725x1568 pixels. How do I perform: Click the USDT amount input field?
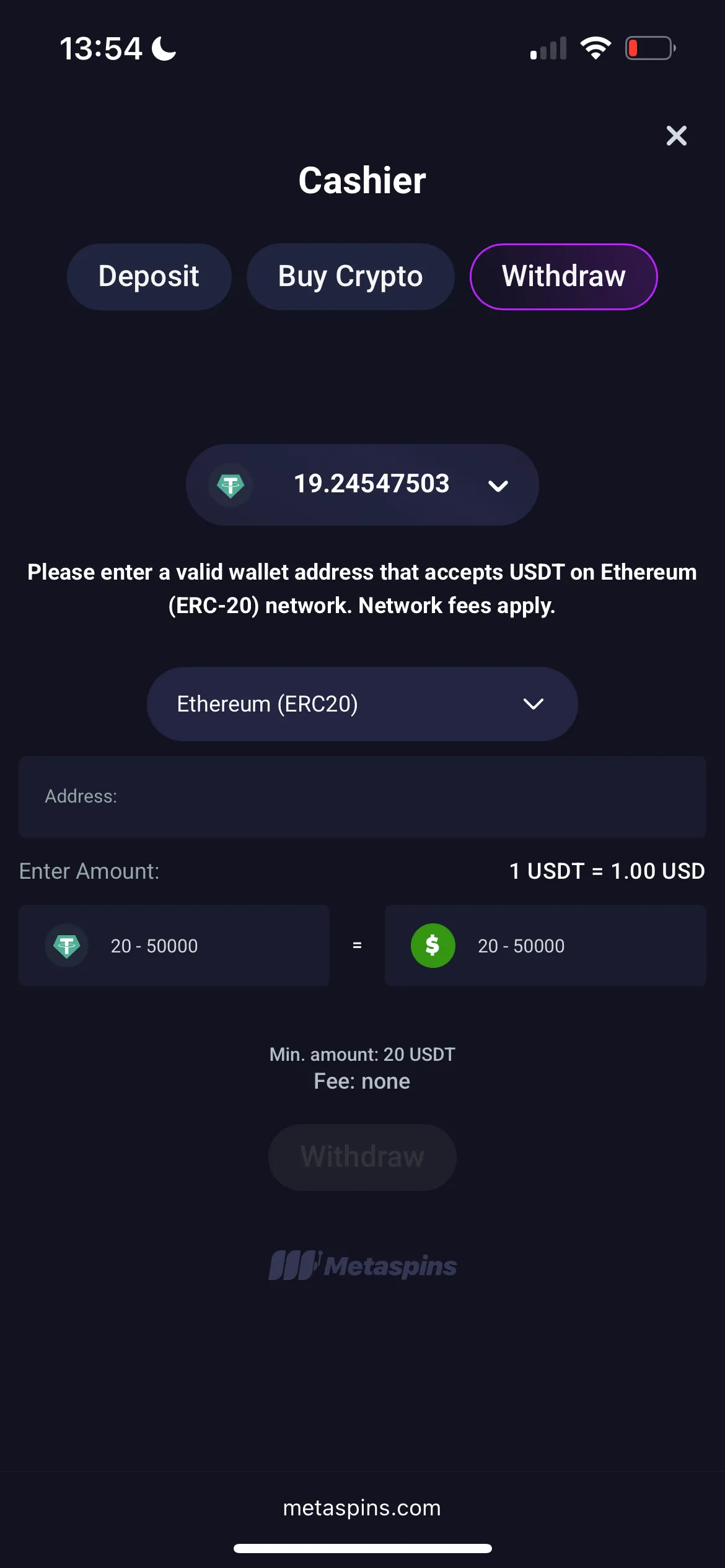click(204, 946)
